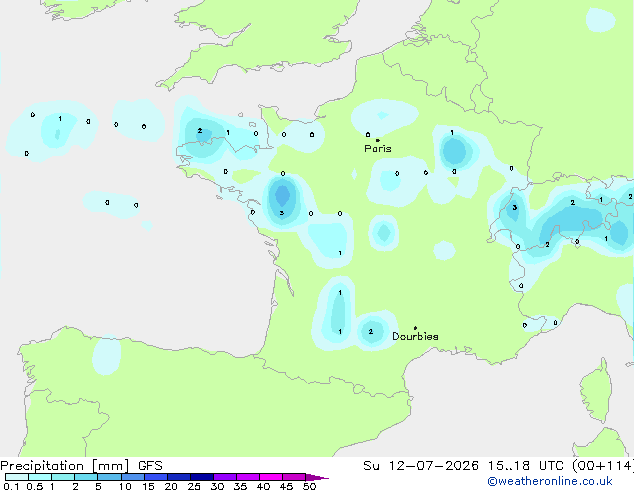The height and width of the screenshot is (490, 634).
Task: Pick the 5–10 mm legend swatch
Action: pyautogui.click(x=109, y=477)
